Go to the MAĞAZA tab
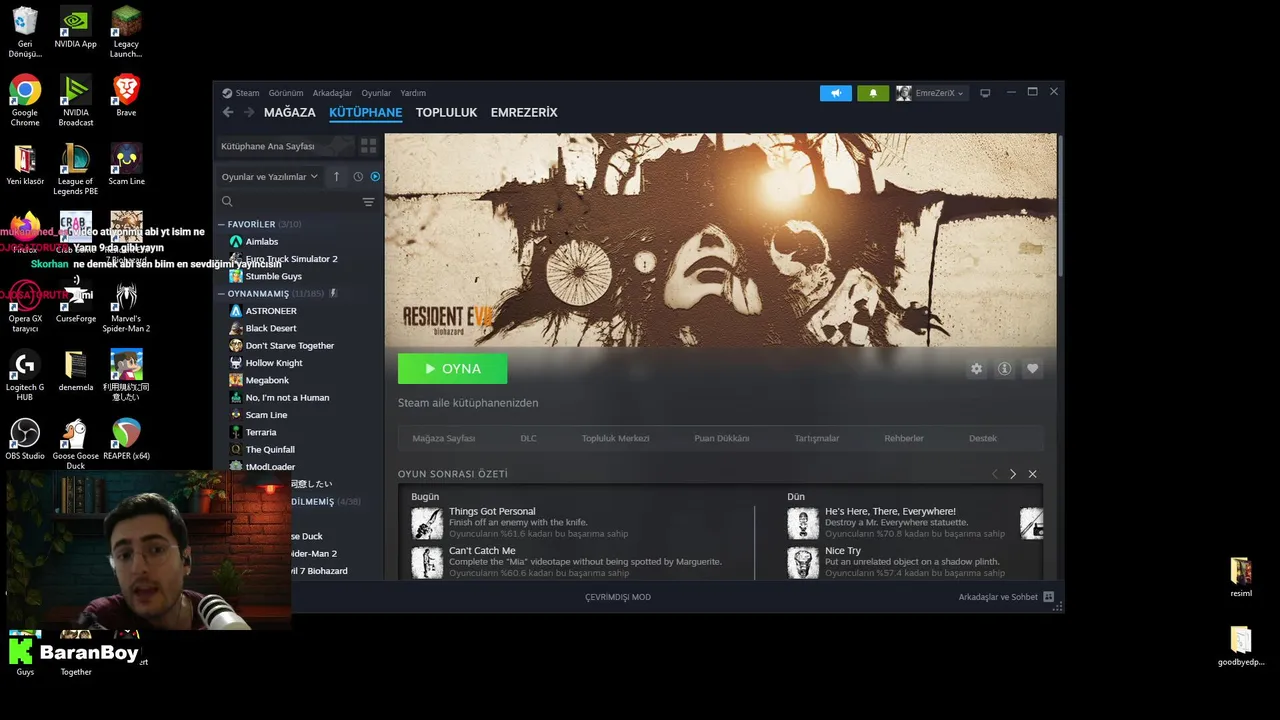The height and width of the screenshot is (720, 1280). pos(290,113)
